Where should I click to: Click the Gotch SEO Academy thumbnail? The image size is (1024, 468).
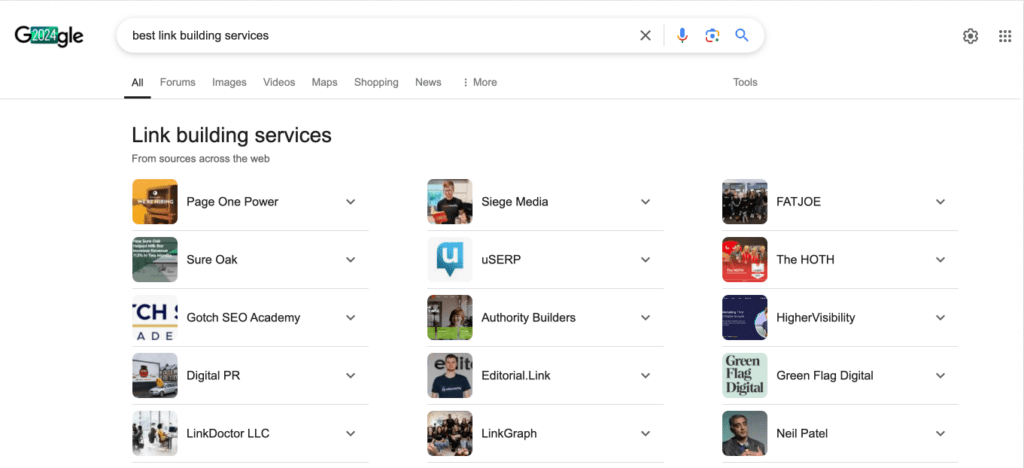155,318
